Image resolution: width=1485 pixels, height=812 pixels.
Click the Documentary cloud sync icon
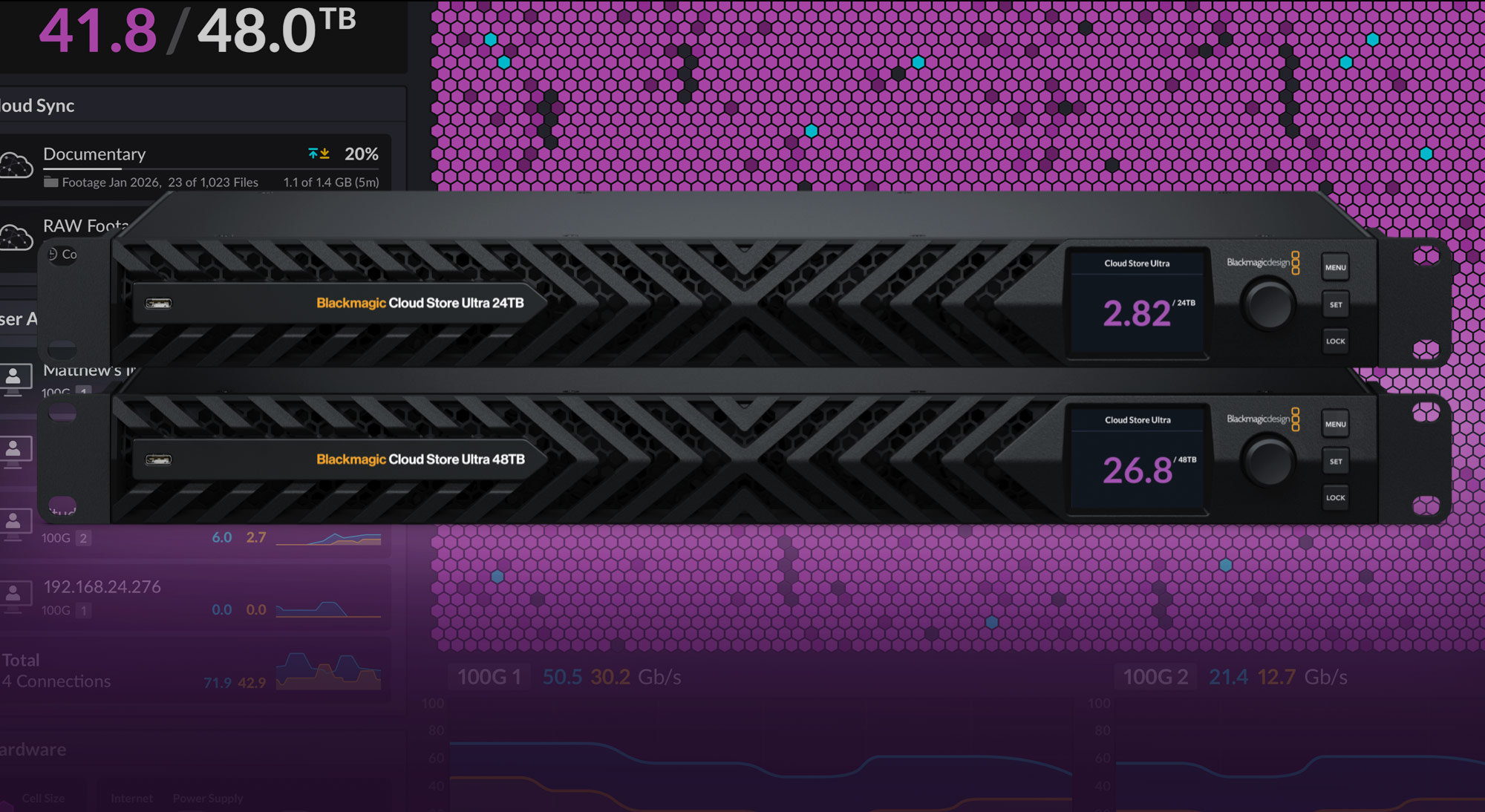(x=16, y=165)
